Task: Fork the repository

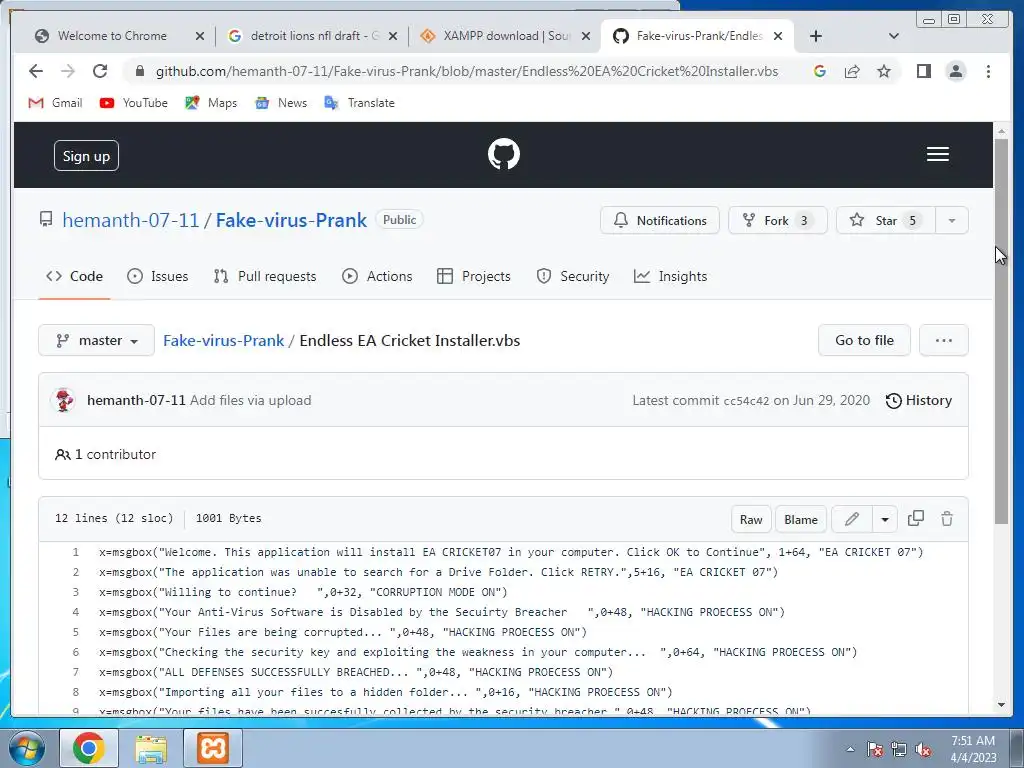Action: tap(777, 221)
